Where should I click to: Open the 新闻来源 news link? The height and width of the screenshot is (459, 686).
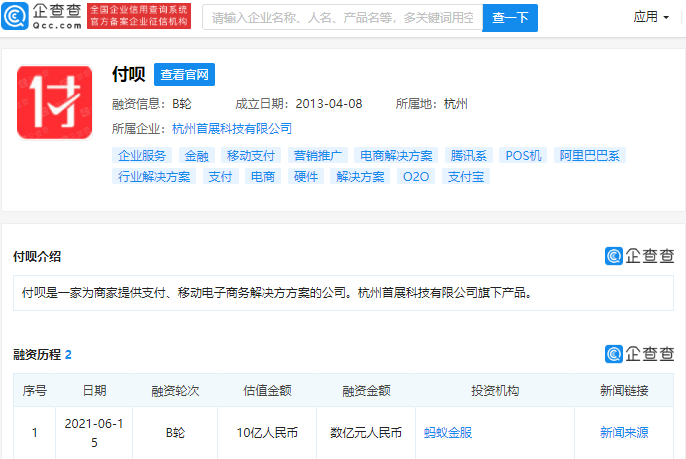tap(624, 433)
